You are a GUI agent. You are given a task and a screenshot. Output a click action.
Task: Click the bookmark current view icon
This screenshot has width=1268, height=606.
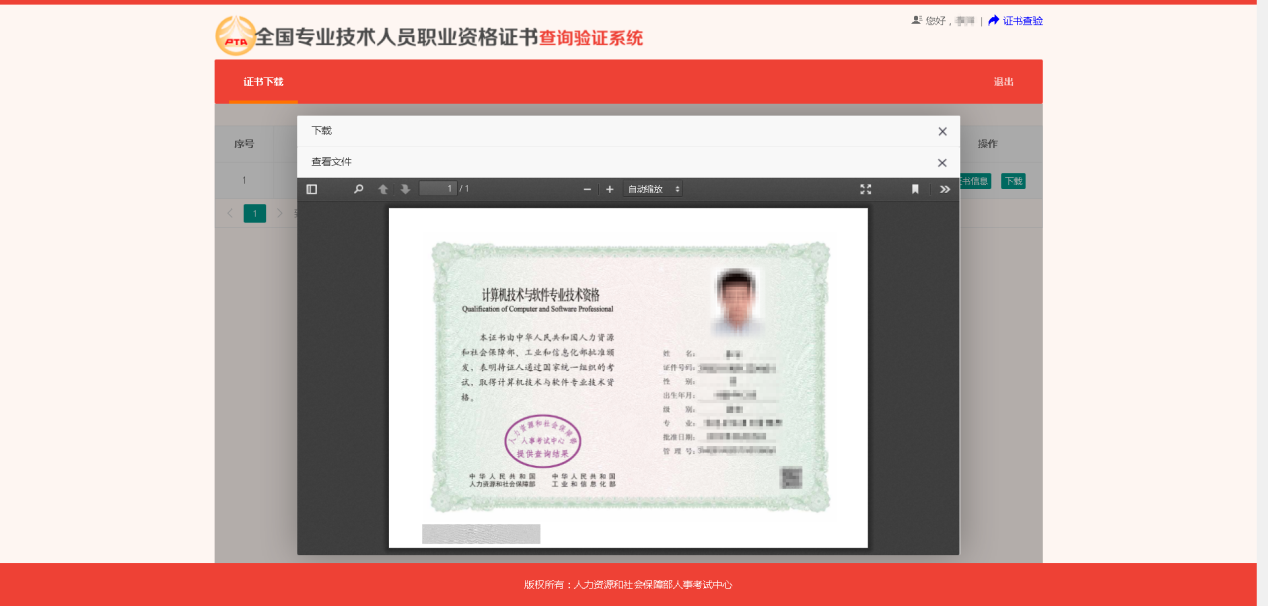click(x=914, y=189)
